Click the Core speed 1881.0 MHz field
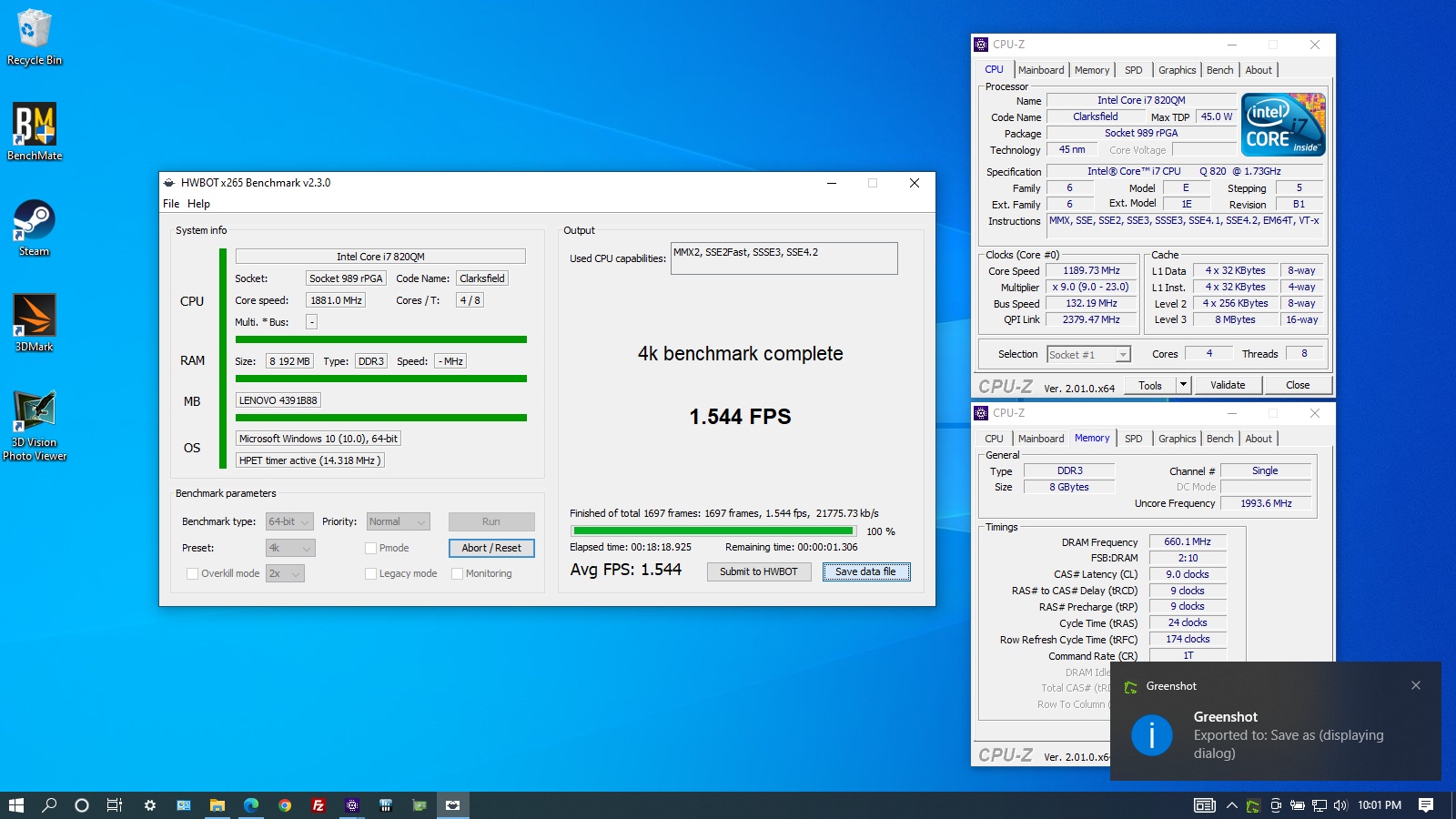This screenshot has width=1456, height=819. coord(336,300)
